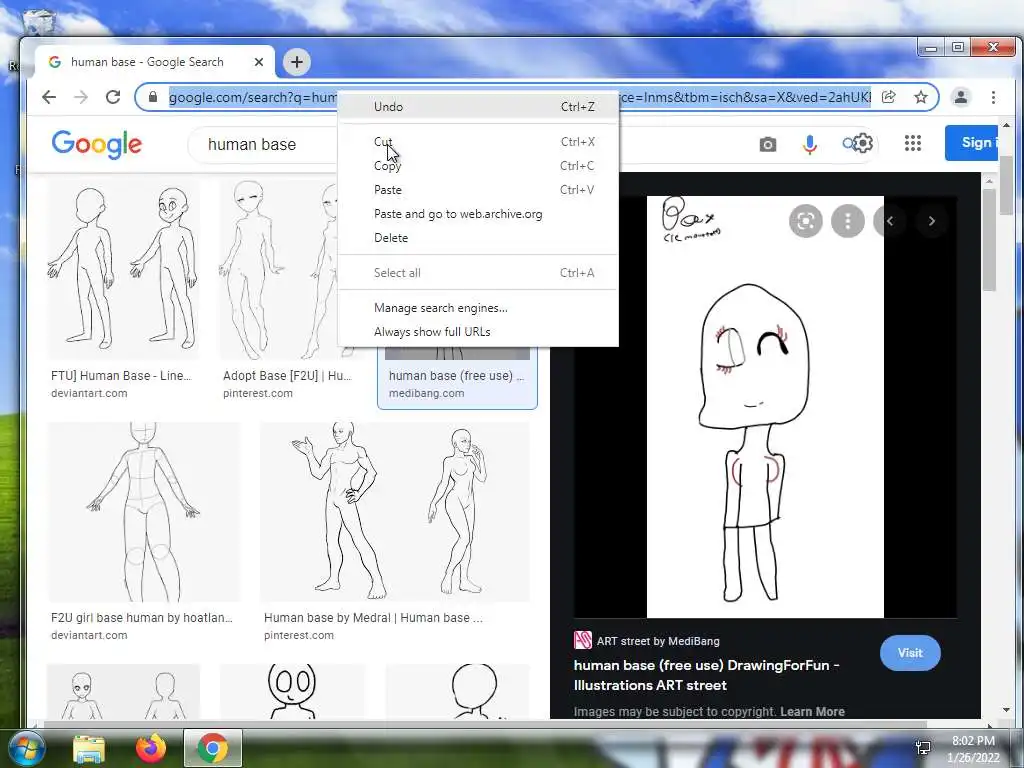Open the Google apps grid icon

[913, 143]
